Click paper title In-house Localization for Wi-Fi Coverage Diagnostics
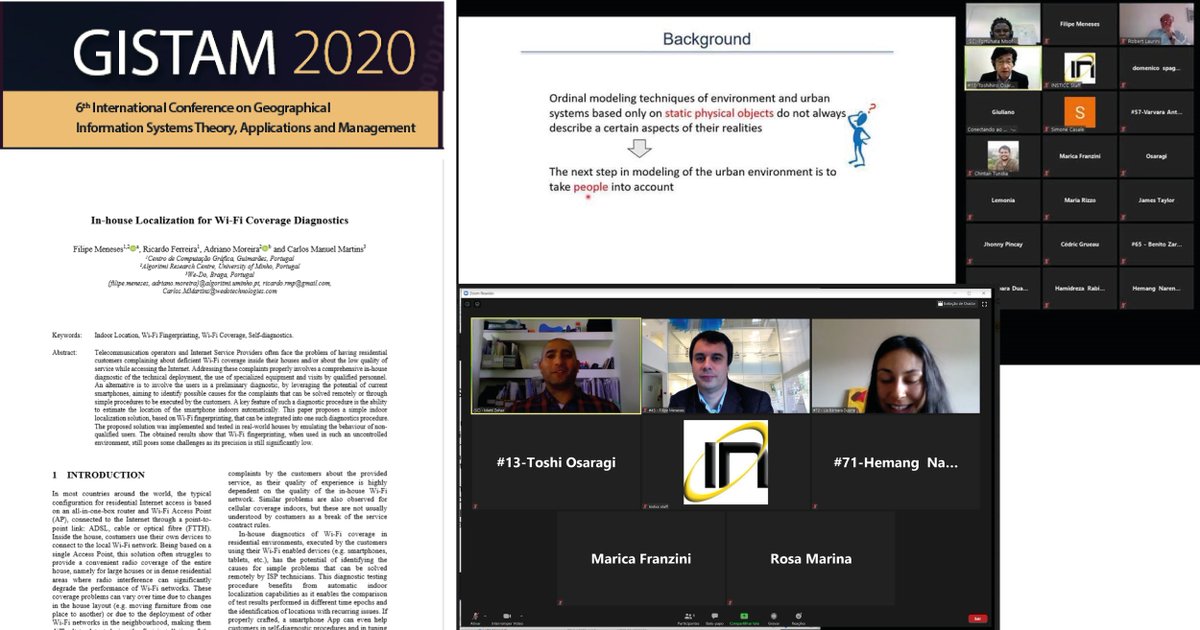Screen dimensions: 1200x630 [220, 220]
